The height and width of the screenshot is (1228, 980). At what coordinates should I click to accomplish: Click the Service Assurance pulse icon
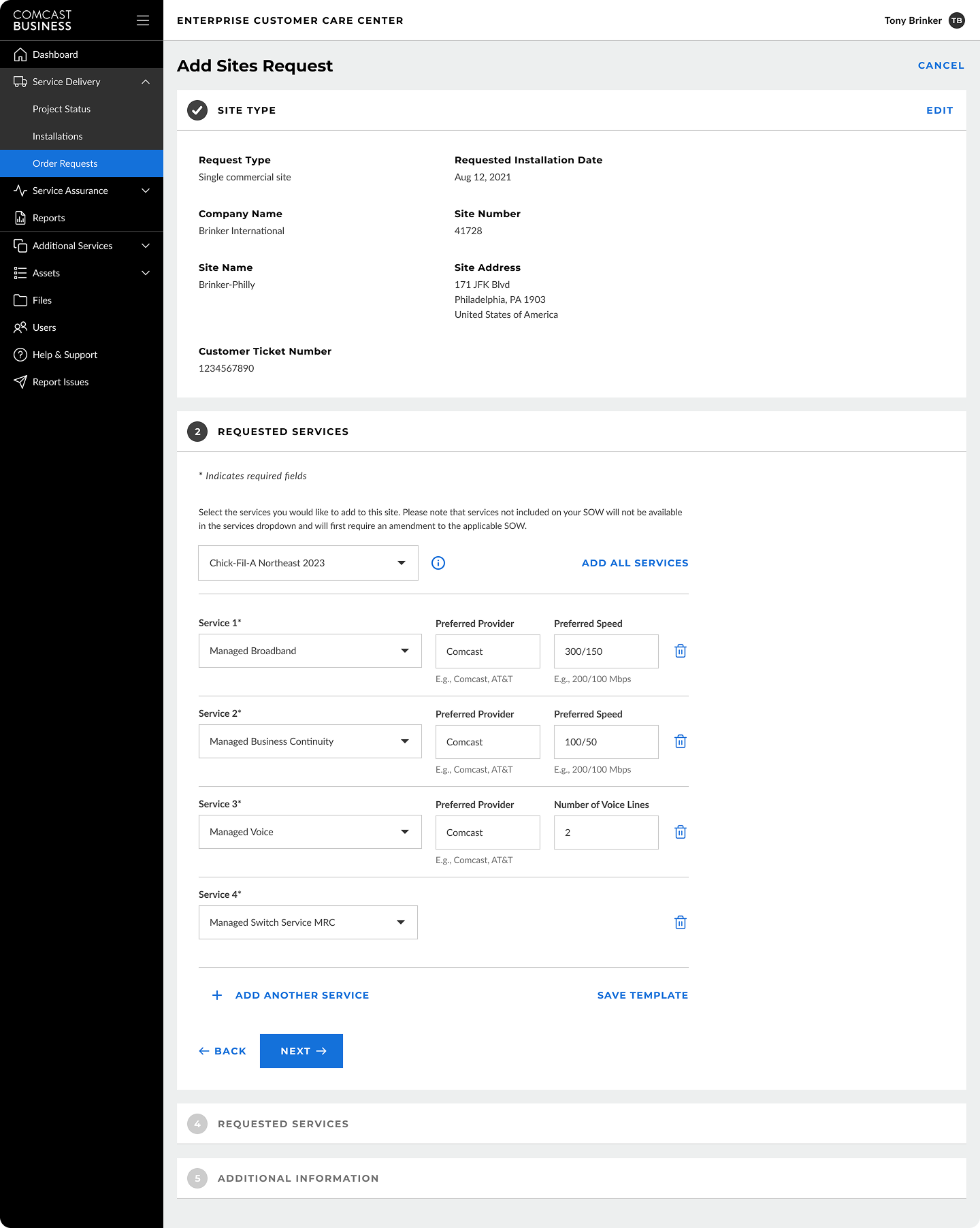[20, 191]
